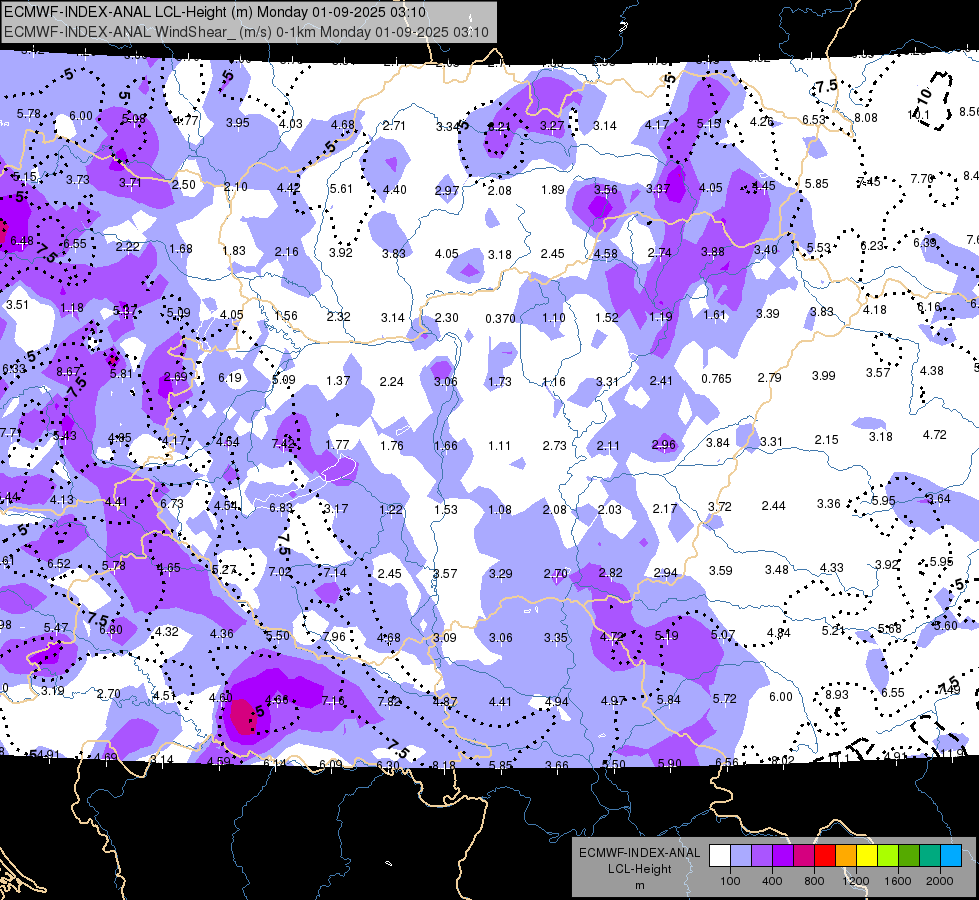Screen dimensions: 979x900
Task: Click the wind shear value 7.14
Action: tap(335, 572)
